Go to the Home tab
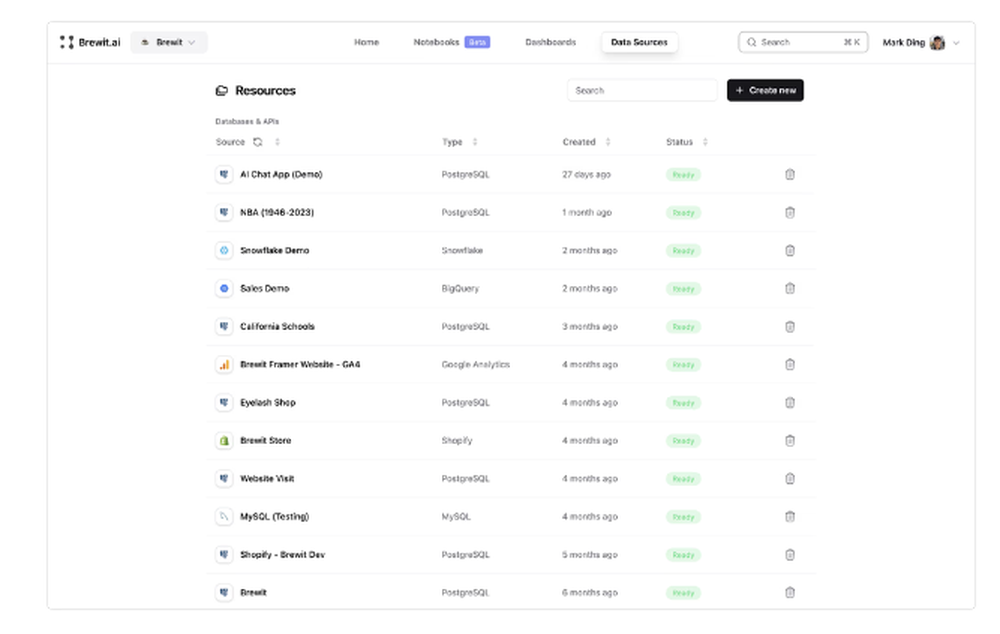1000x634 pixels. pyautogui.click(x=366, y=42)
